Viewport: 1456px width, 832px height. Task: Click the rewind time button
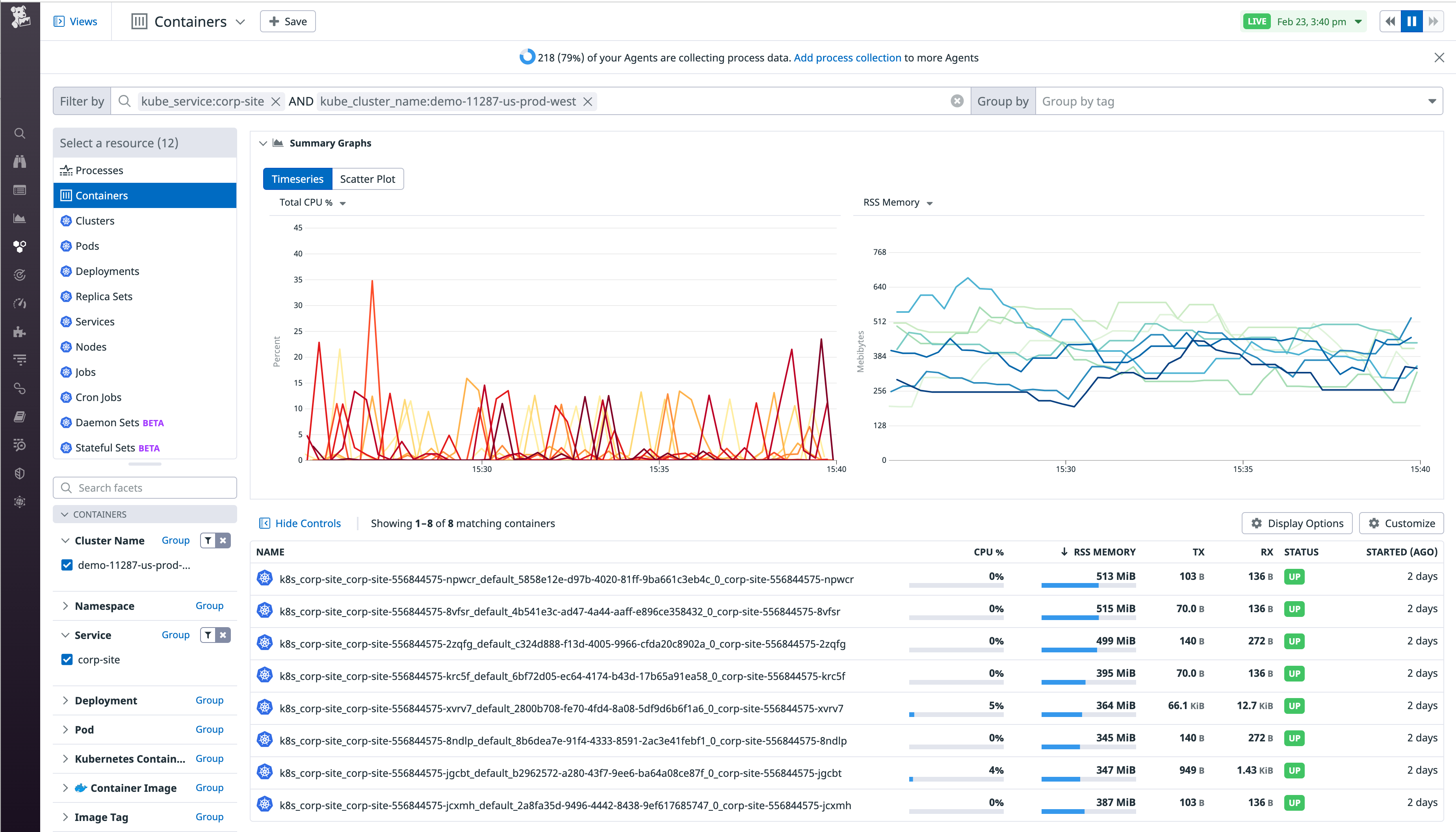tap(1390, 22)
